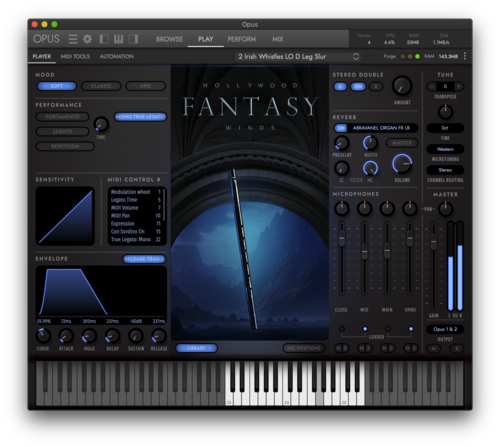Viewport: 500px width, 447px height.
Task: Click the envelope Decay knob
Action: (x=112, y=336)
